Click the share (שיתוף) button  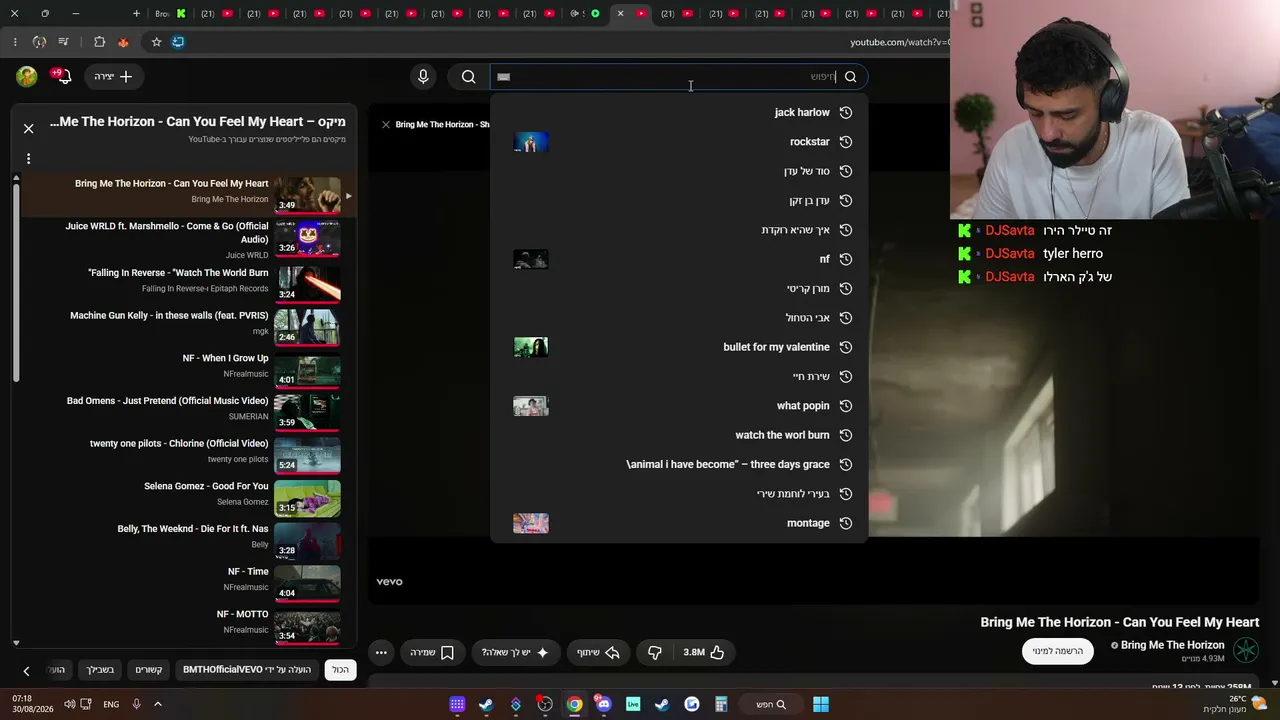click(598, 652)
